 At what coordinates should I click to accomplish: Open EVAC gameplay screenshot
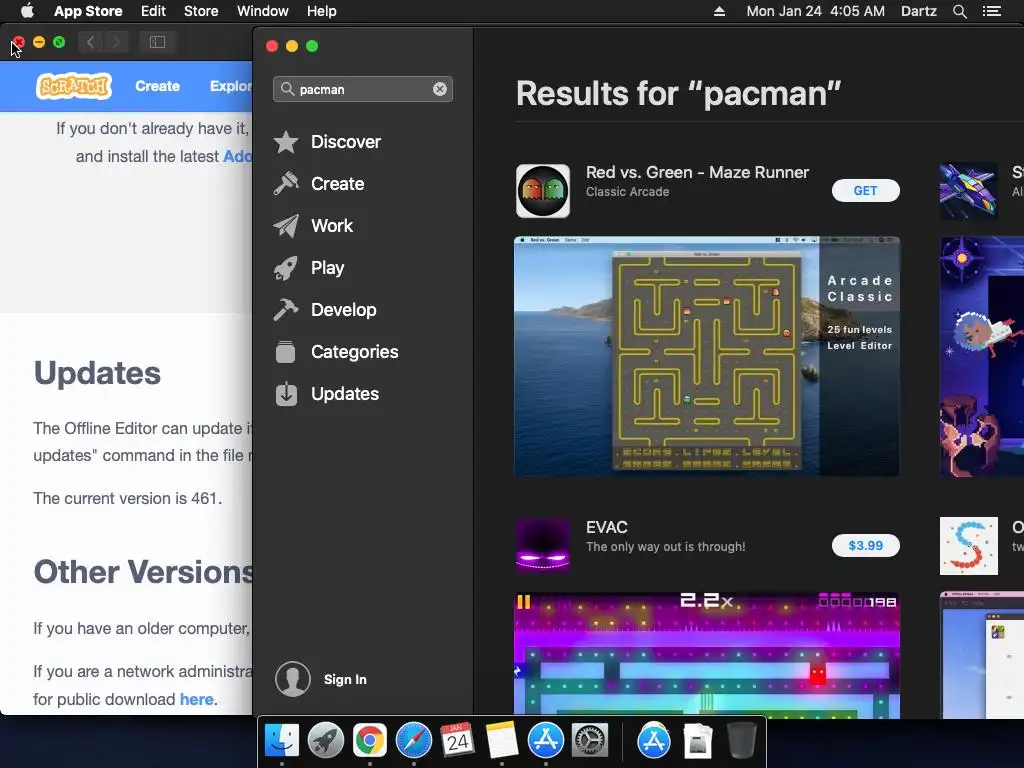pos(707,655)
